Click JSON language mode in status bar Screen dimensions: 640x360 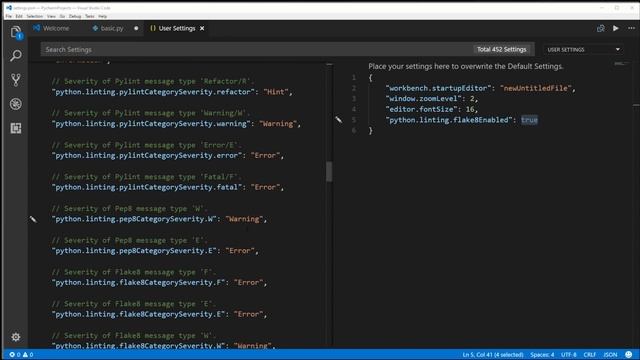click(x=610, y=354)
